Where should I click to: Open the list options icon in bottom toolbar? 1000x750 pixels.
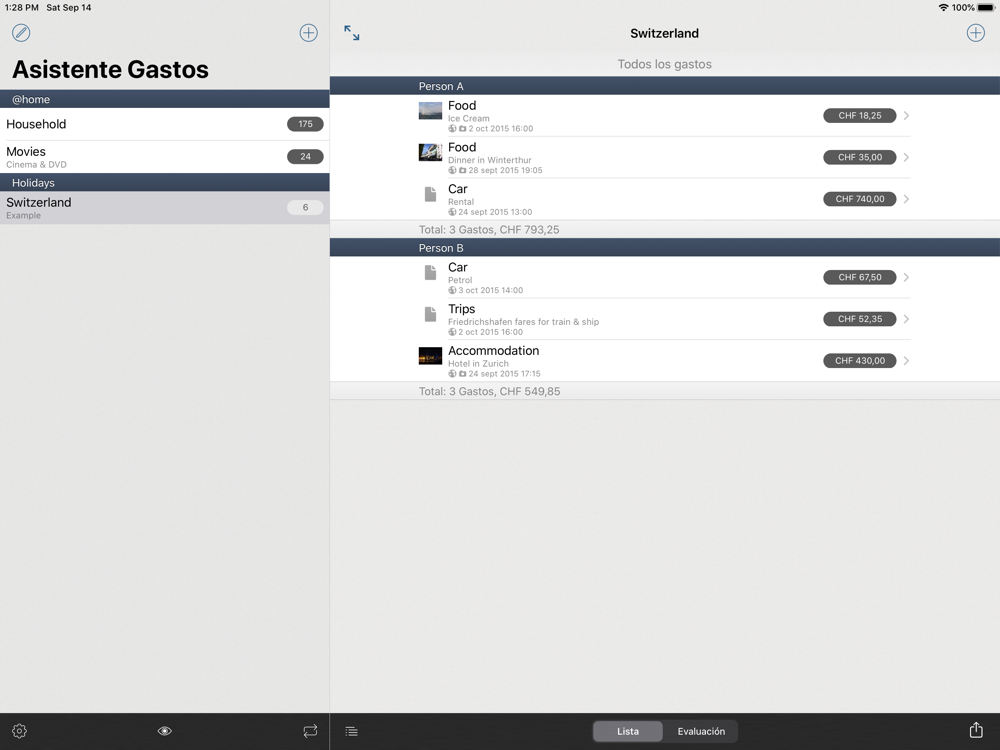tap(351, 732)
